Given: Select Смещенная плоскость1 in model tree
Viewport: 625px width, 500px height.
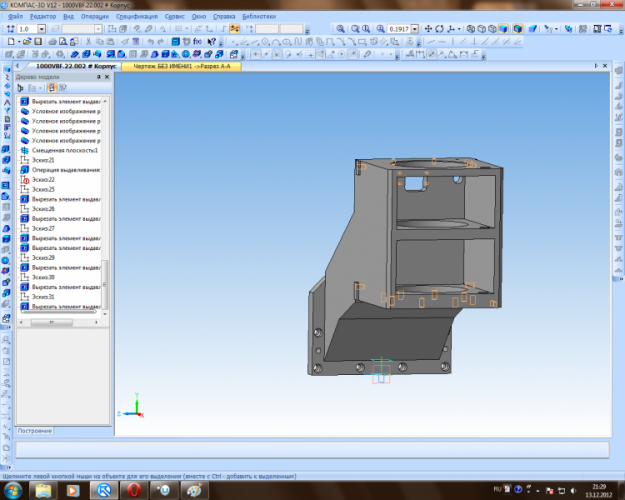Looking at the screenshot, I should (64, 150).
